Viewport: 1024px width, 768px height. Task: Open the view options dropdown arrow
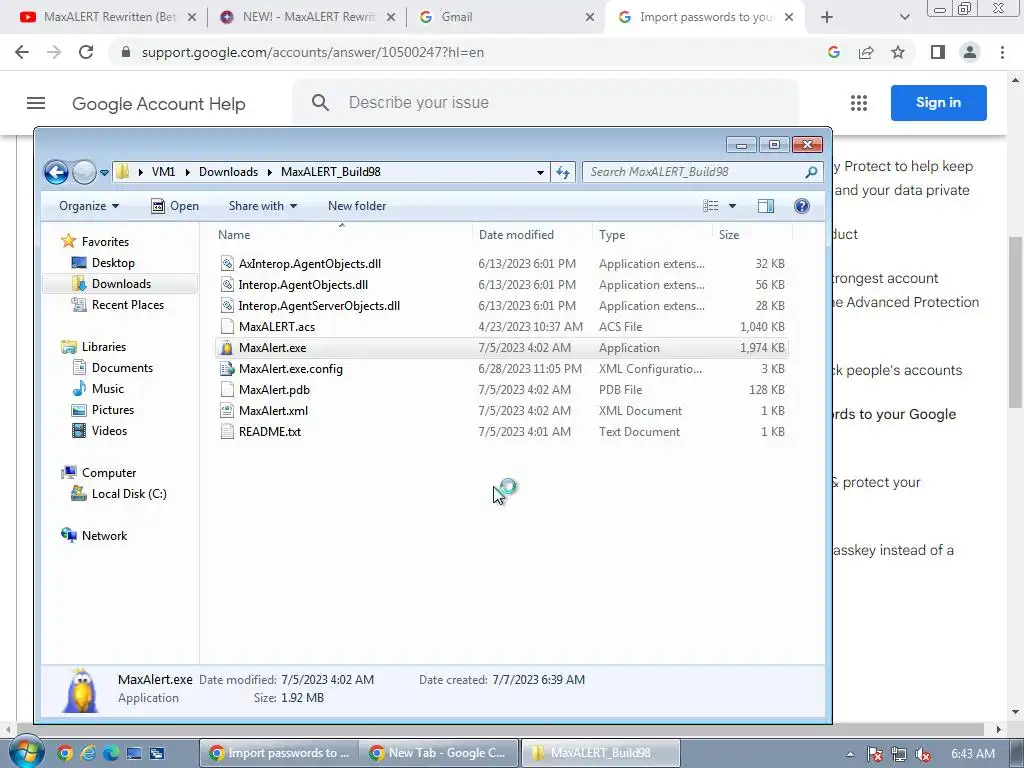(x=732, y=206)
